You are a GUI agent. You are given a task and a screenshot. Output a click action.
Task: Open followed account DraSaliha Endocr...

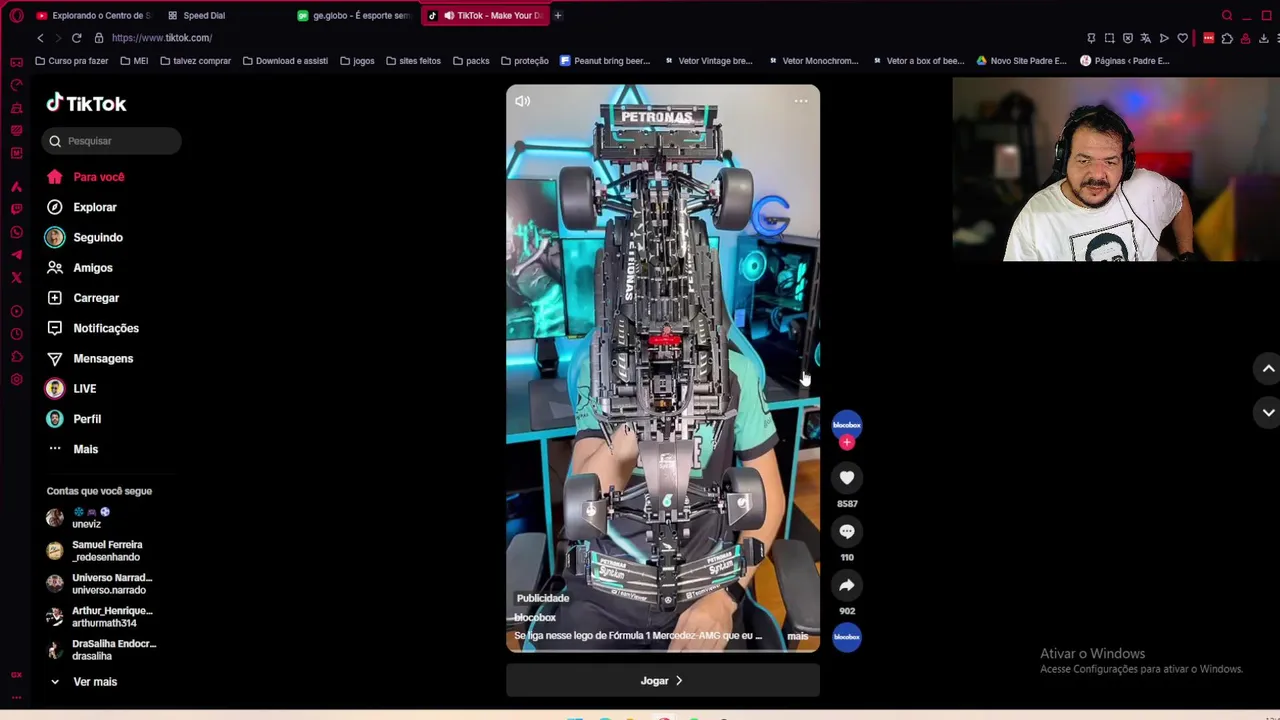coord(102,650)
